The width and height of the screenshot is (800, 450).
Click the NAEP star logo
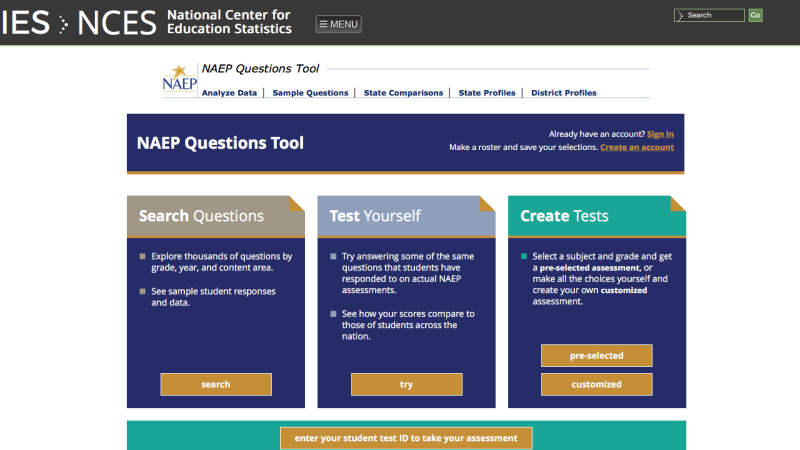point(180,79)
